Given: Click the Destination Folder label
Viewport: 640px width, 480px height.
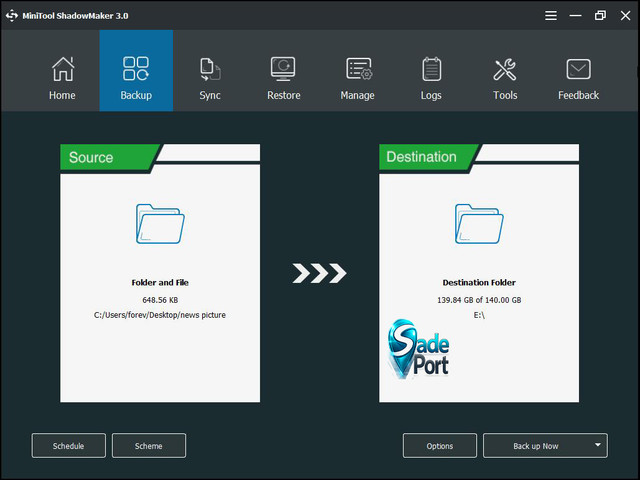Looking at the screenshot, I should tap(479, 282).
